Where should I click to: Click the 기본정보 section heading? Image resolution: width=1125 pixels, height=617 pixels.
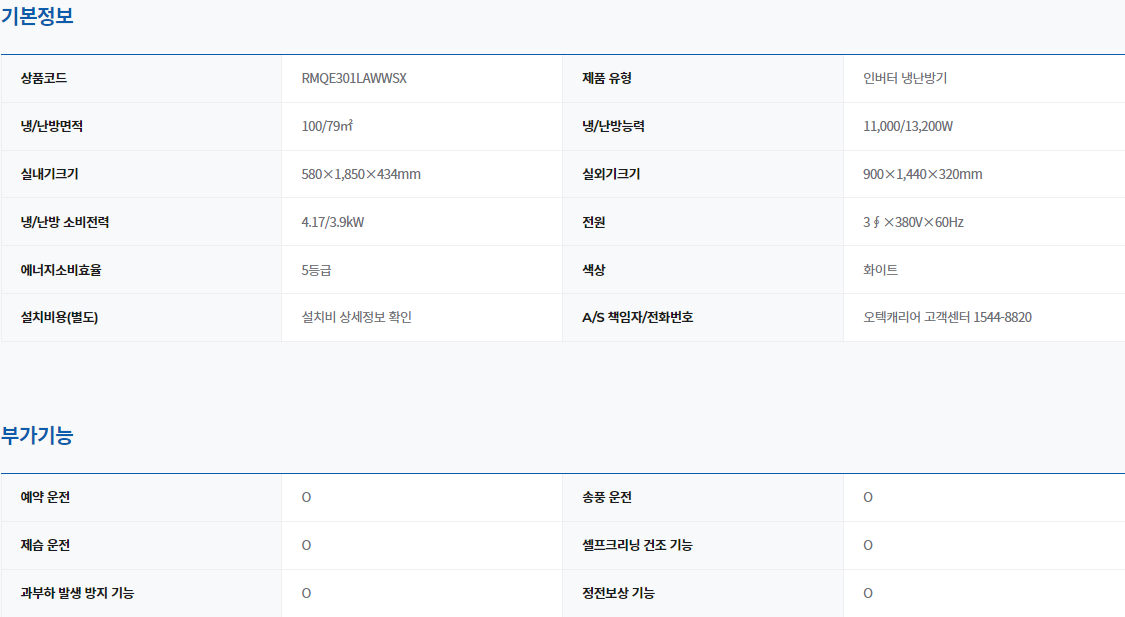pos(37,16)
